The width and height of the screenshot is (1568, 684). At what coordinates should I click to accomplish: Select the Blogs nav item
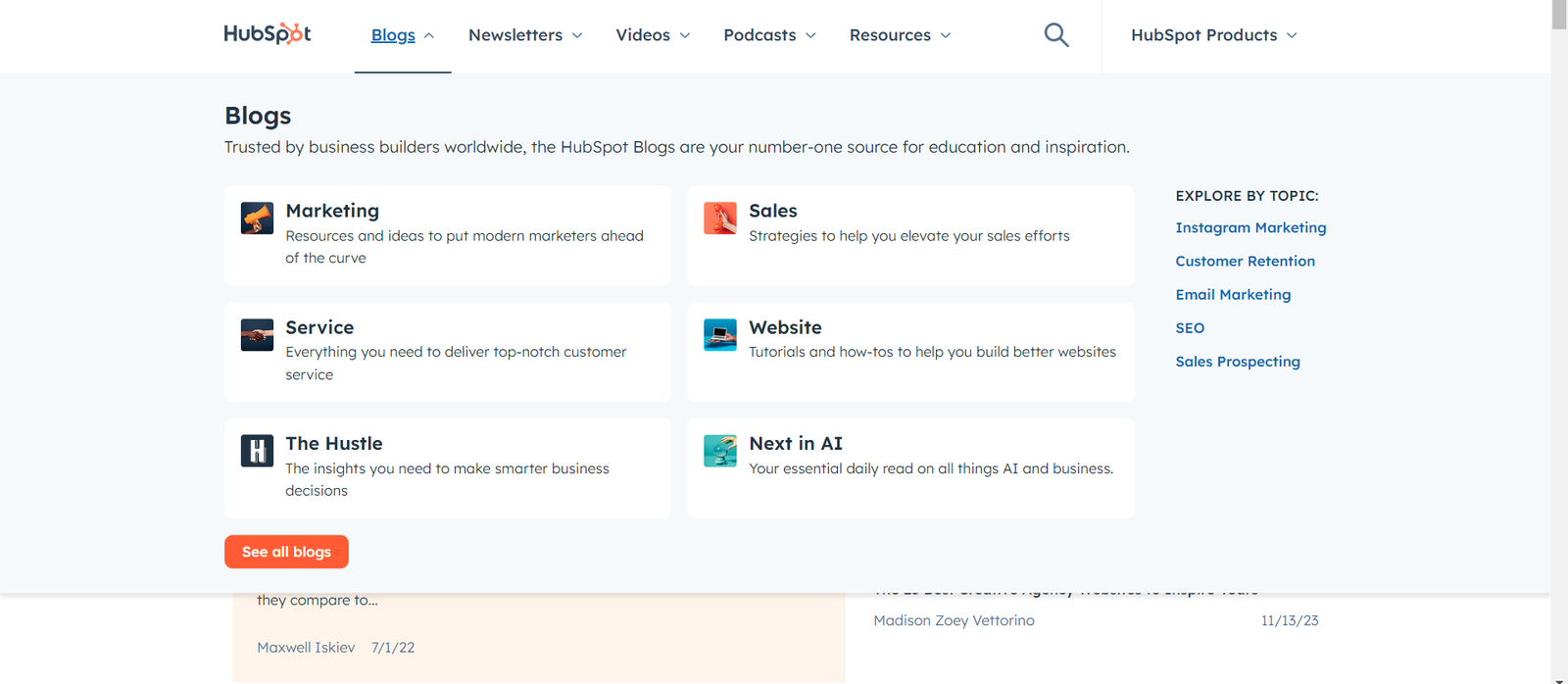click(x=393, y=35)
